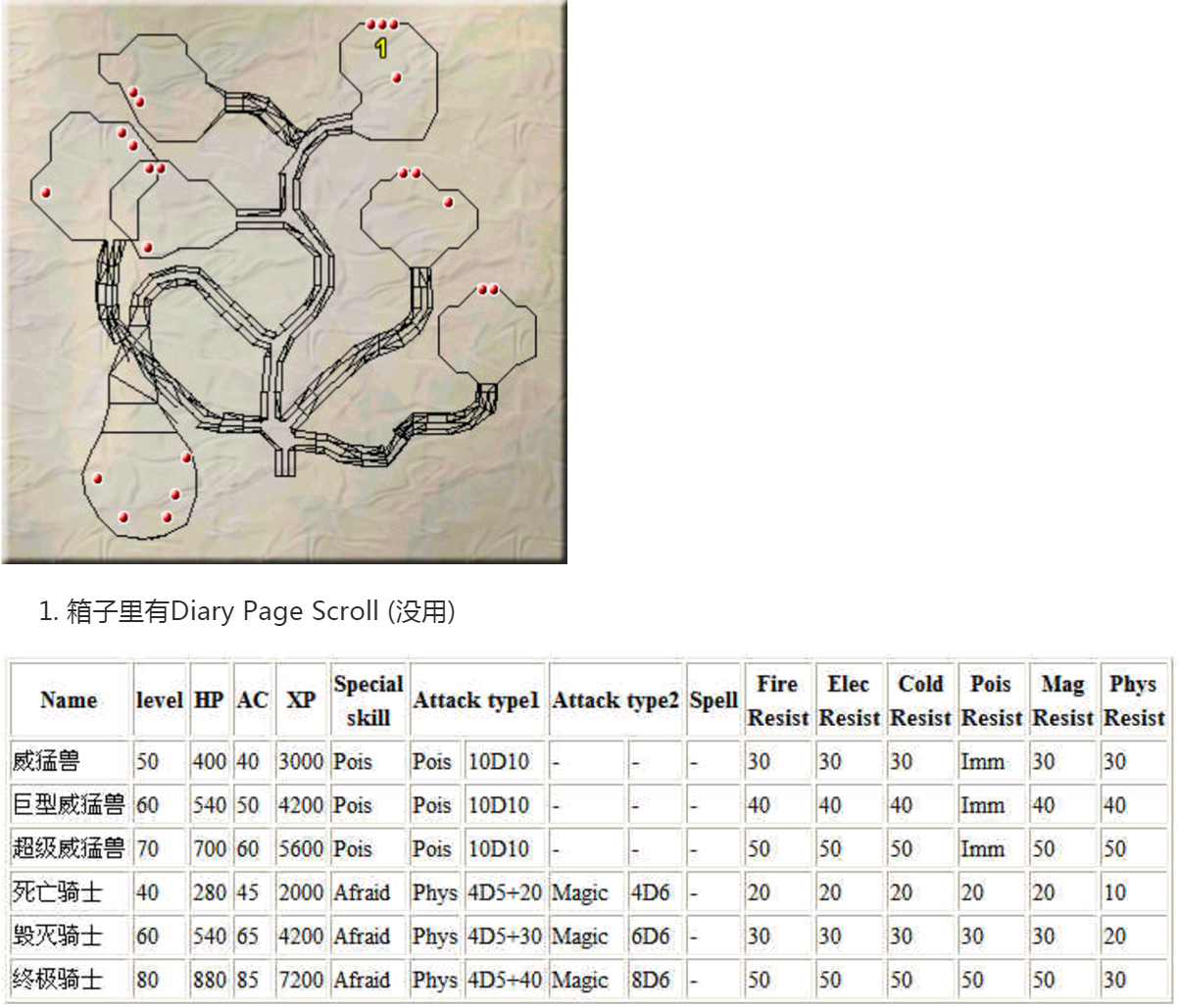Select the 威猛兽 name cell
1179x1008 pixels.
pyautogui.click(x=69, y=761)
